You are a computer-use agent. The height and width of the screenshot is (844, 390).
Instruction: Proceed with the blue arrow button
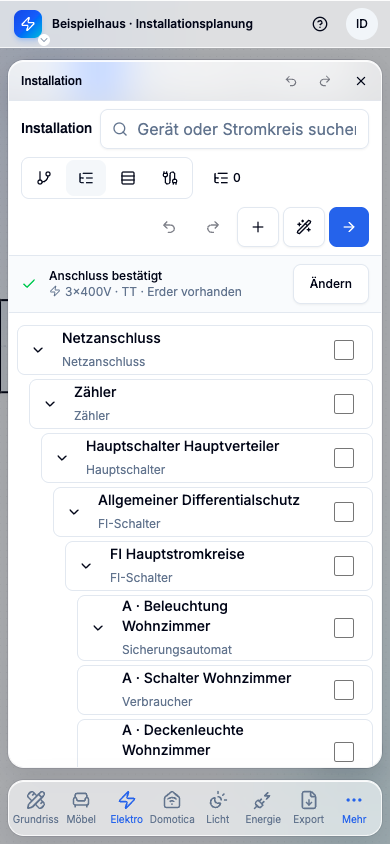(349, 227)
